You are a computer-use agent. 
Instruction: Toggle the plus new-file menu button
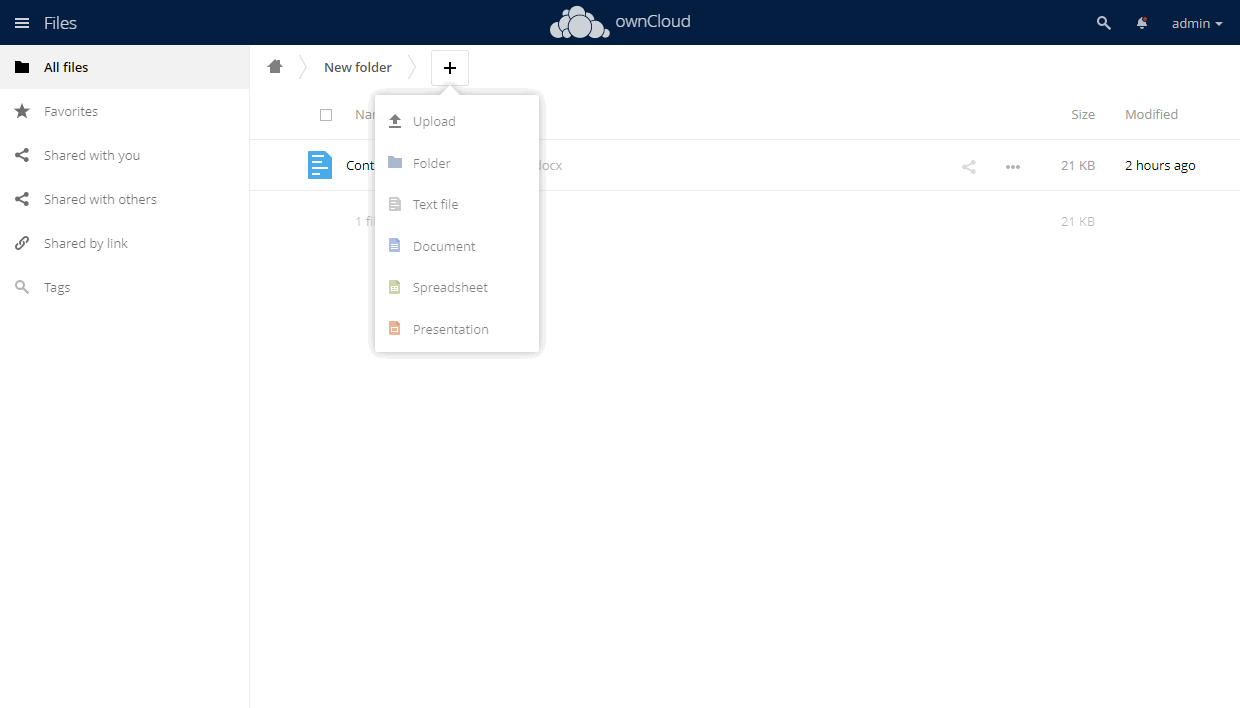(x=450, y=68)
